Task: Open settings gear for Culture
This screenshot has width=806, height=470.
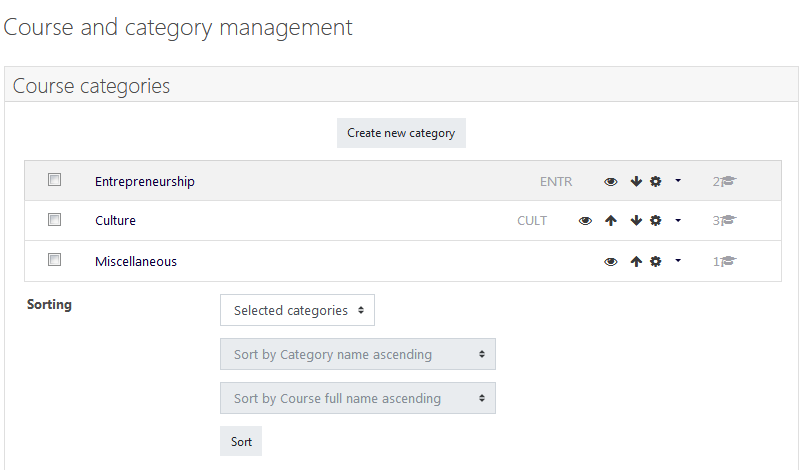Action: (x=655, y=221)
